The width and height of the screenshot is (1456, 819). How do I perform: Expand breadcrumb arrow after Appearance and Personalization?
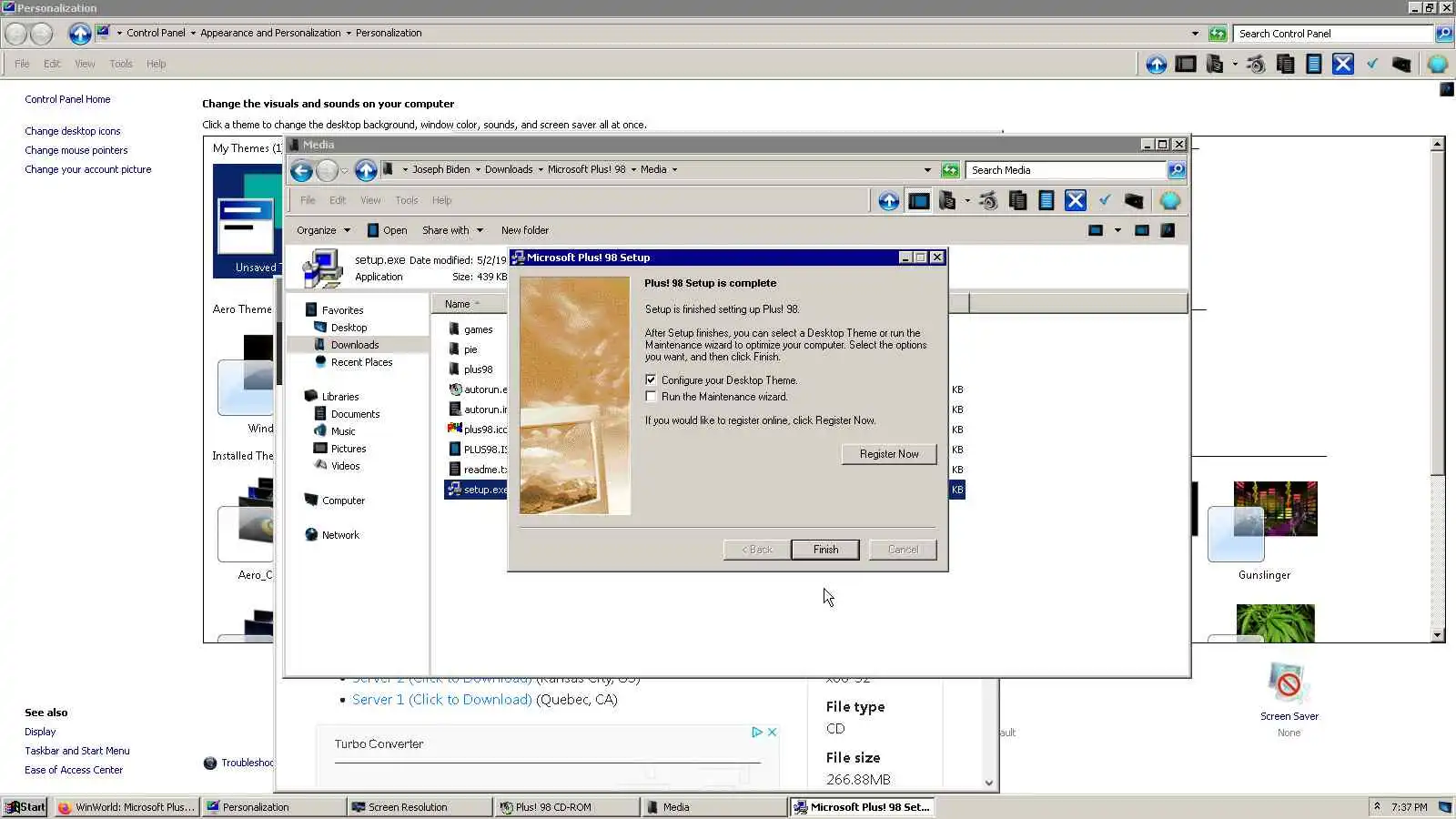click(x=349, y=33)
